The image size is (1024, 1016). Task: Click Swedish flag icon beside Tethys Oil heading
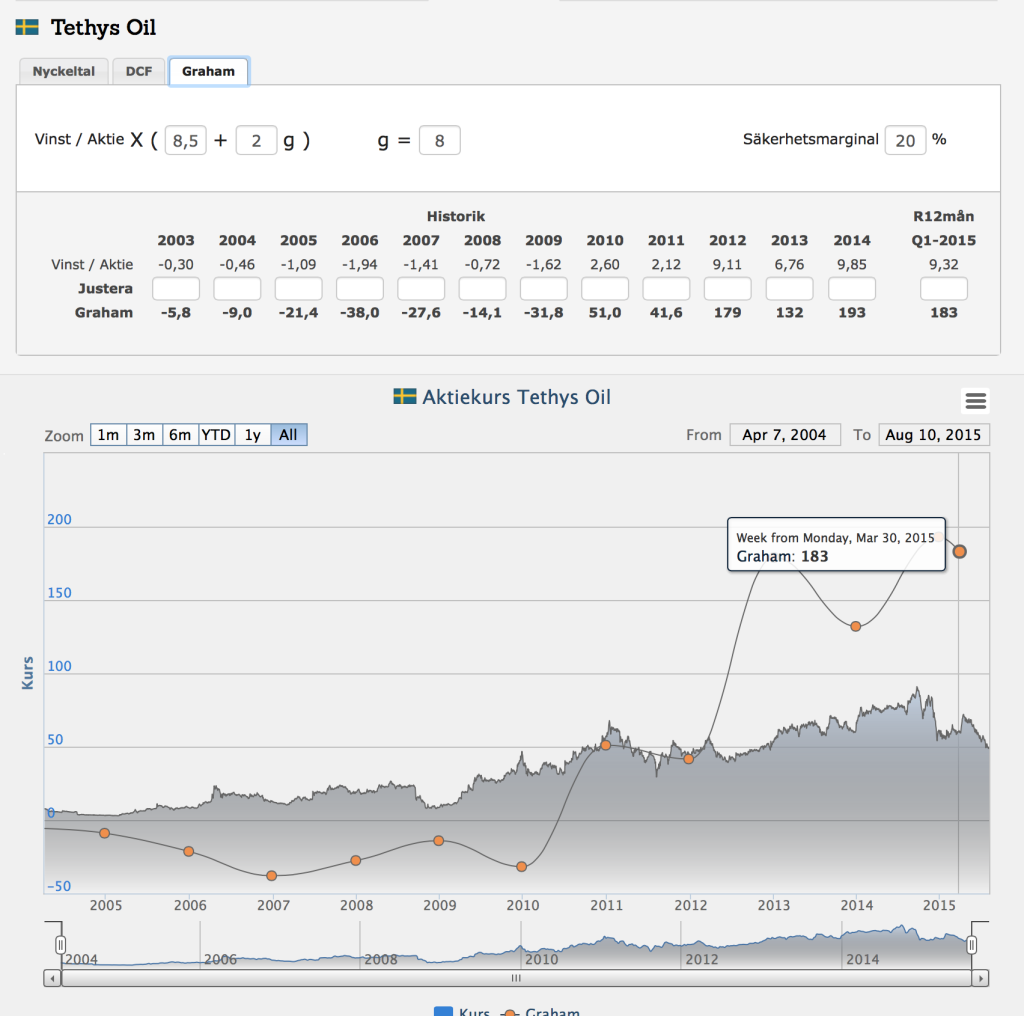point(27,27)
